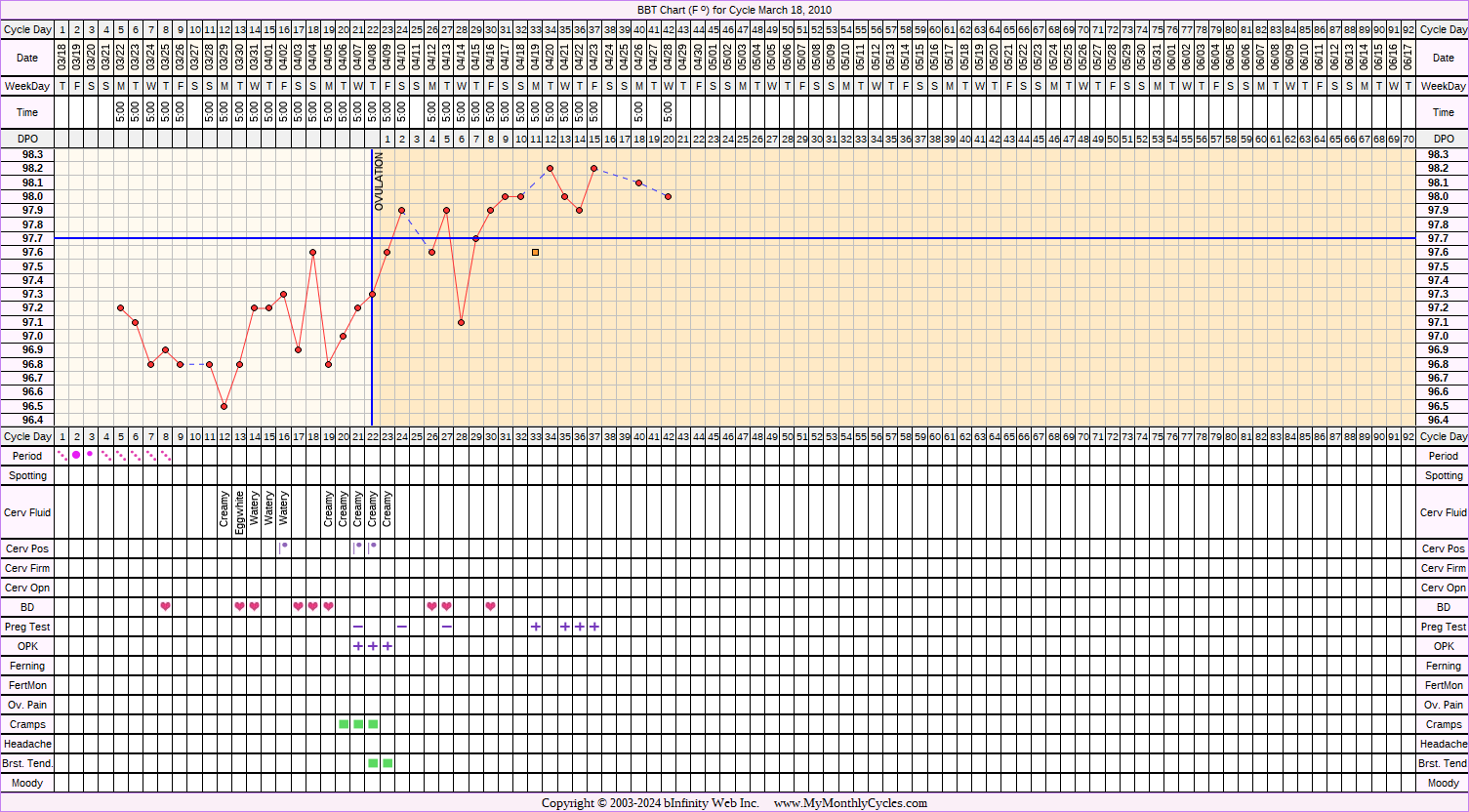Click the BD heart on cycle day 19

(x=328, y=607)
